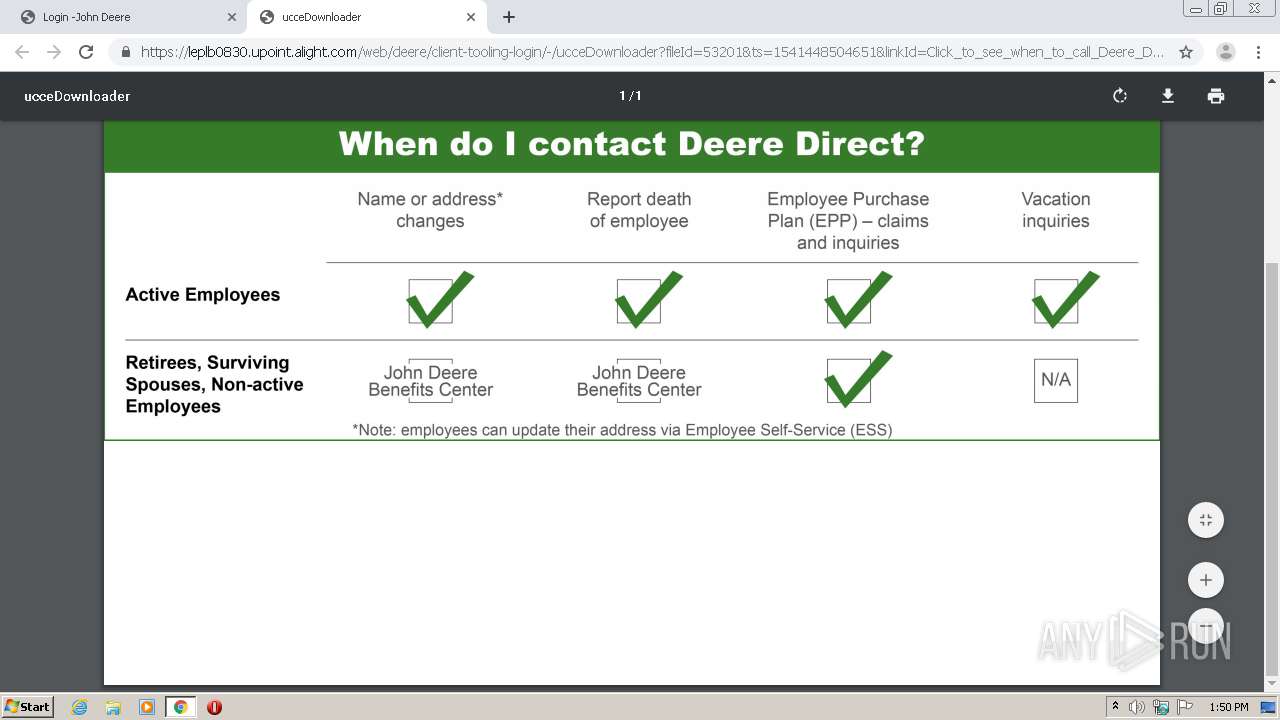Close the Login - John Deere tab

coord(231,17)
